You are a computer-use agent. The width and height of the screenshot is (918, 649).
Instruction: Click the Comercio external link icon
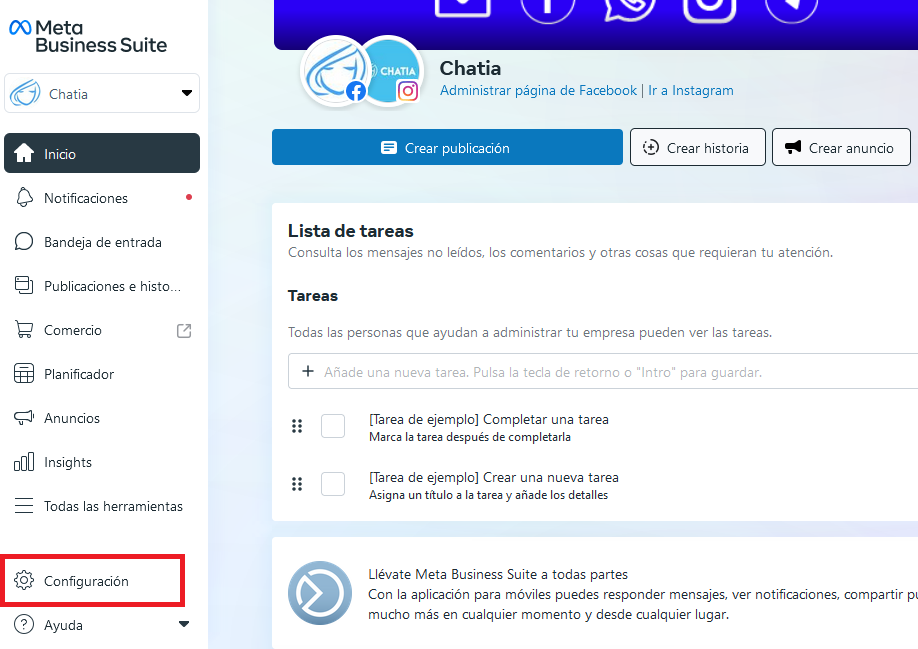[184, 331]
